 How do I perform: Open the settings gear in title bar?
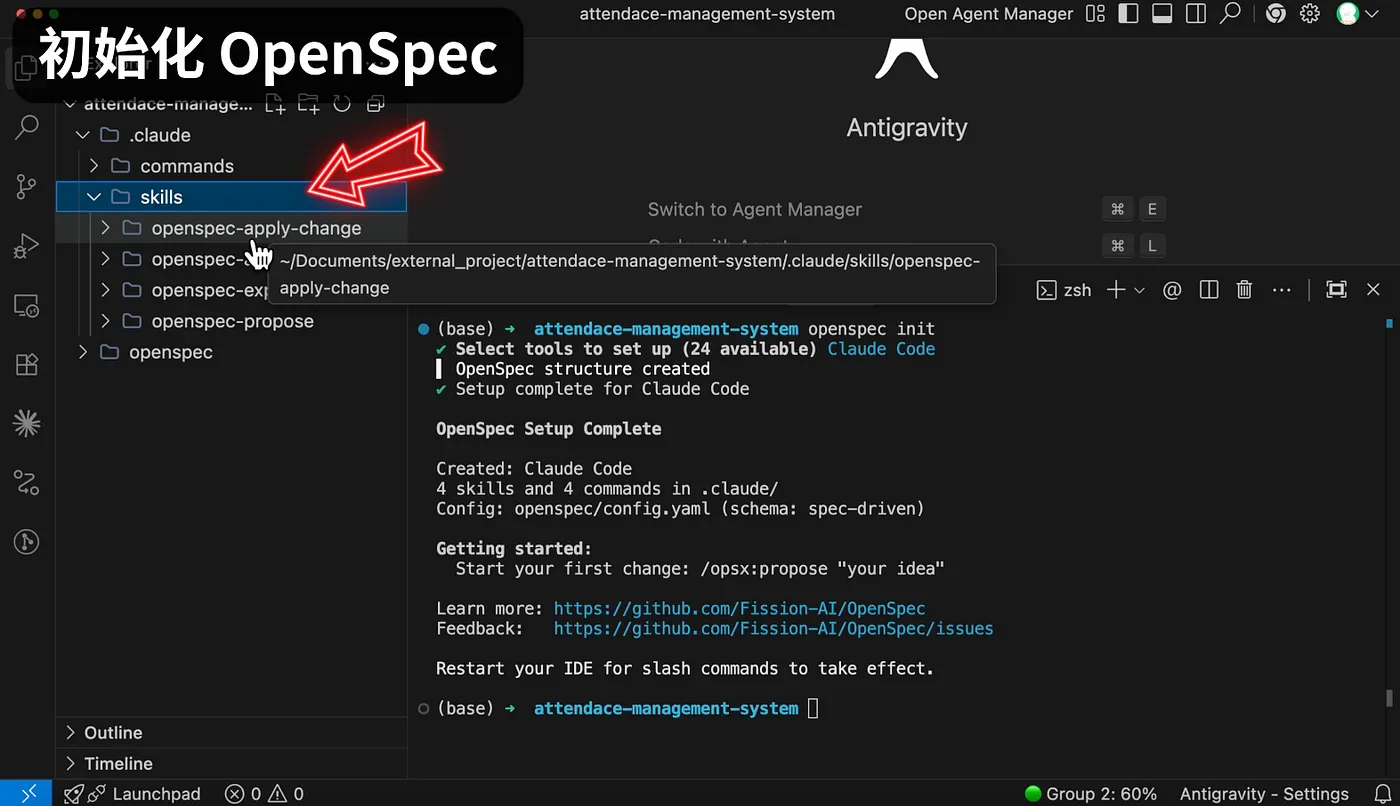1310,14
